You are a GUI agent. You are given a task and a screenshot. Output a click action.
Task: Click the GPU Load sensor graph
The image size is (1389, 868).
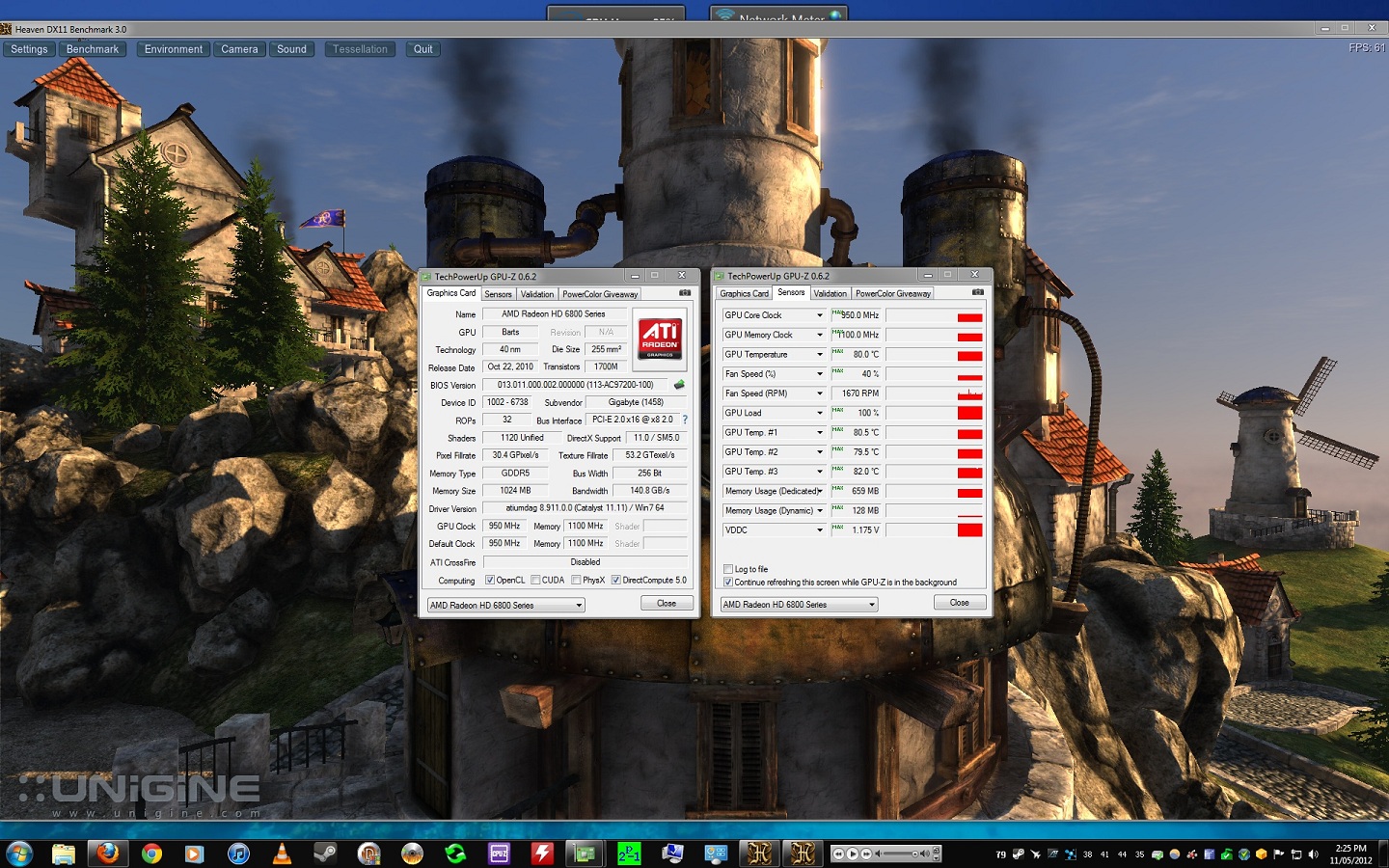935,413
